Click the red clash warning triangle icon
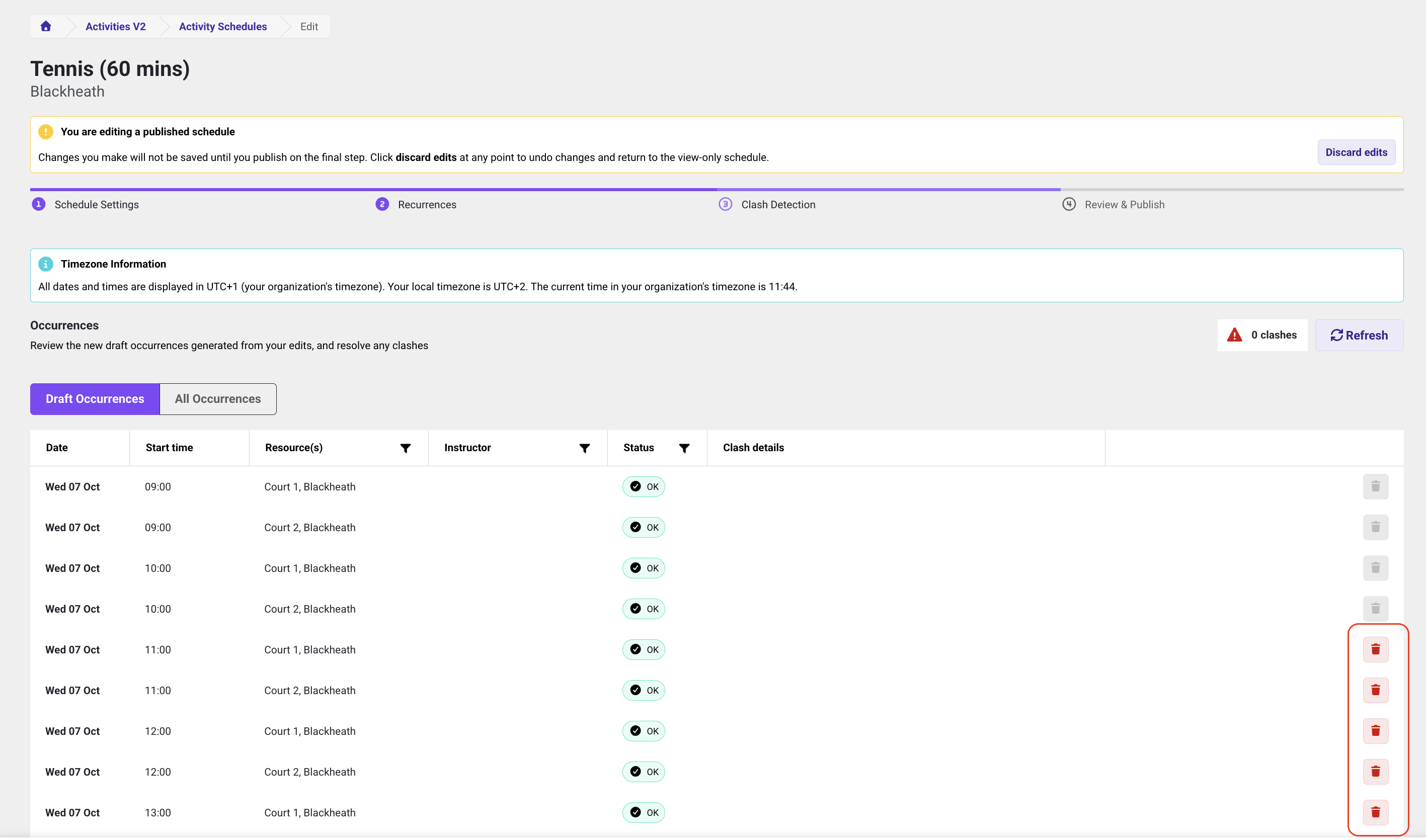 tap(1234, 335)
